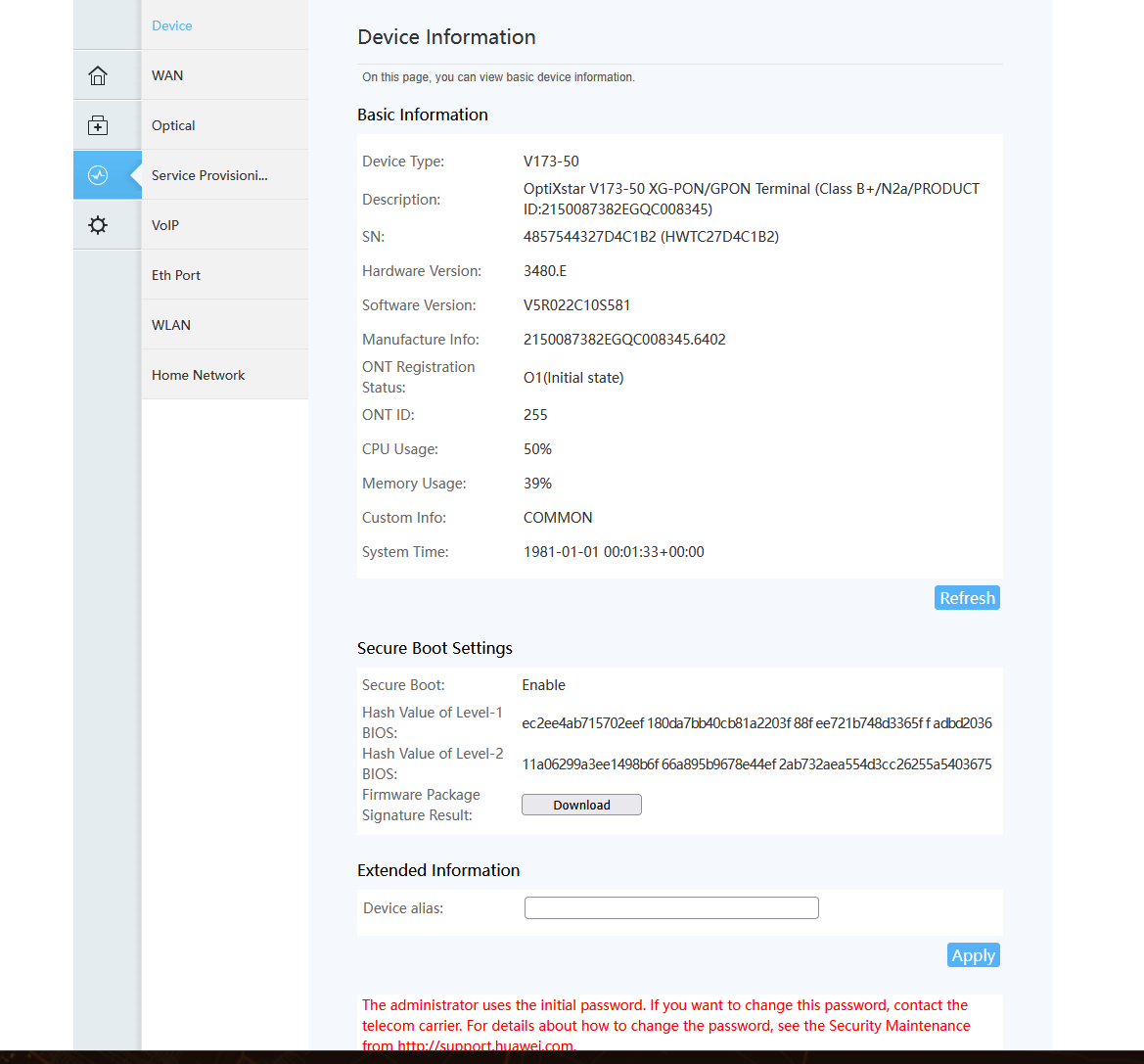This screenshot has height=1064, width=1144.
Task: Click the Secure Boot value Enable
Action: pos(543,685)
